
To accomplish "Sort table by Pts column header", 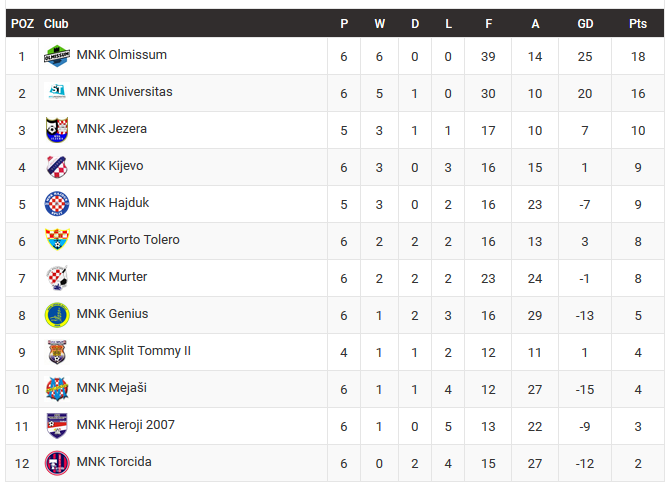I will pos(638,23).
